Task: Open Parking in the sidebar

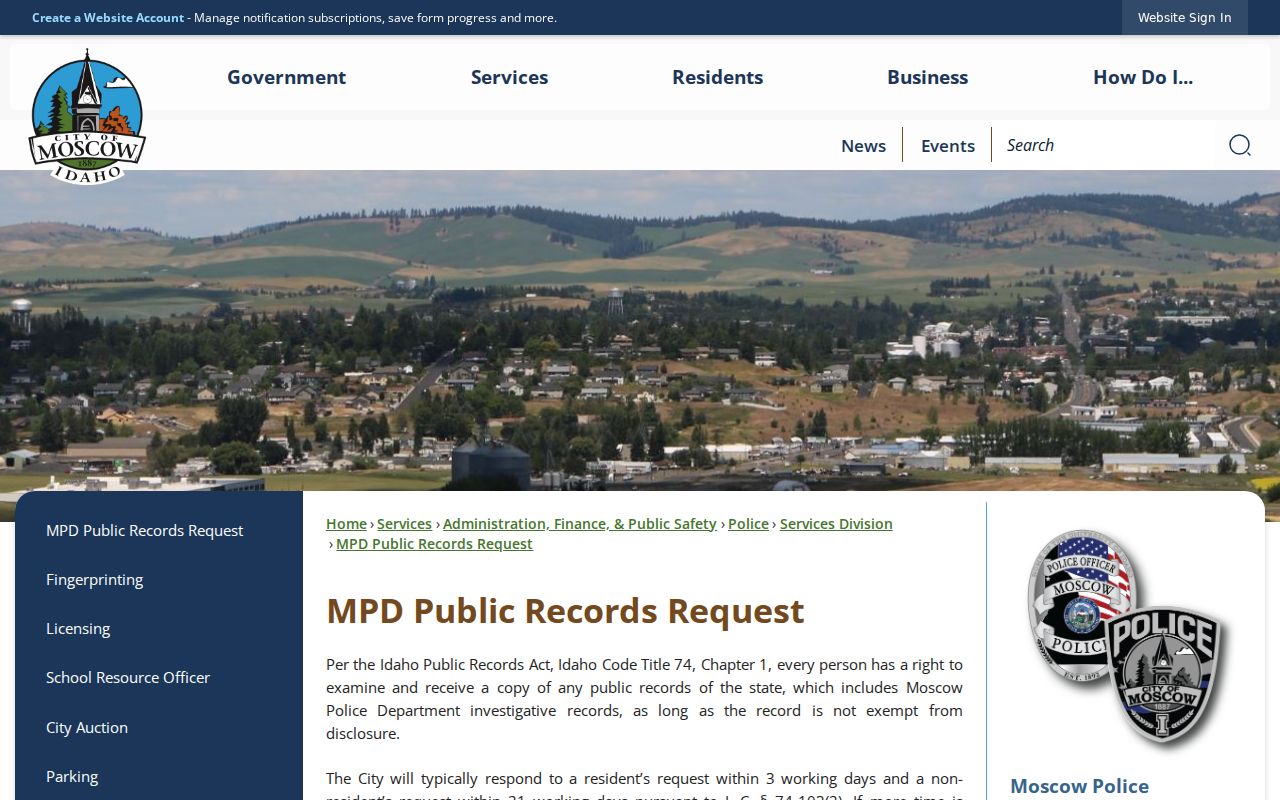Action: tap(158, 776)
